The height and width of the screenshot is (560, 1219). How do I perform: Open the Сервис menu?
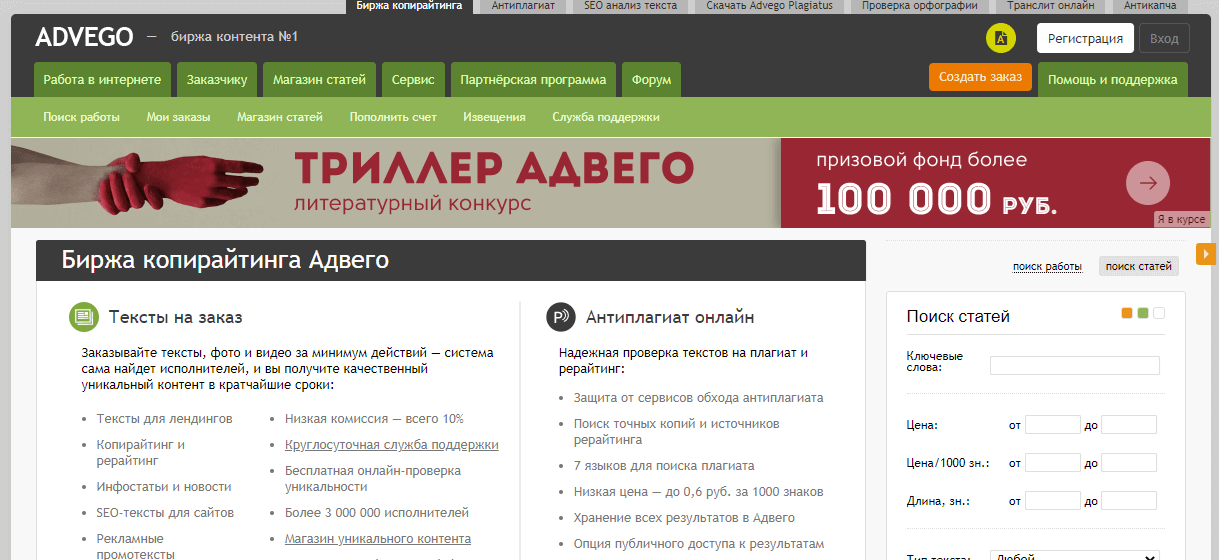(x=413, y=80)
